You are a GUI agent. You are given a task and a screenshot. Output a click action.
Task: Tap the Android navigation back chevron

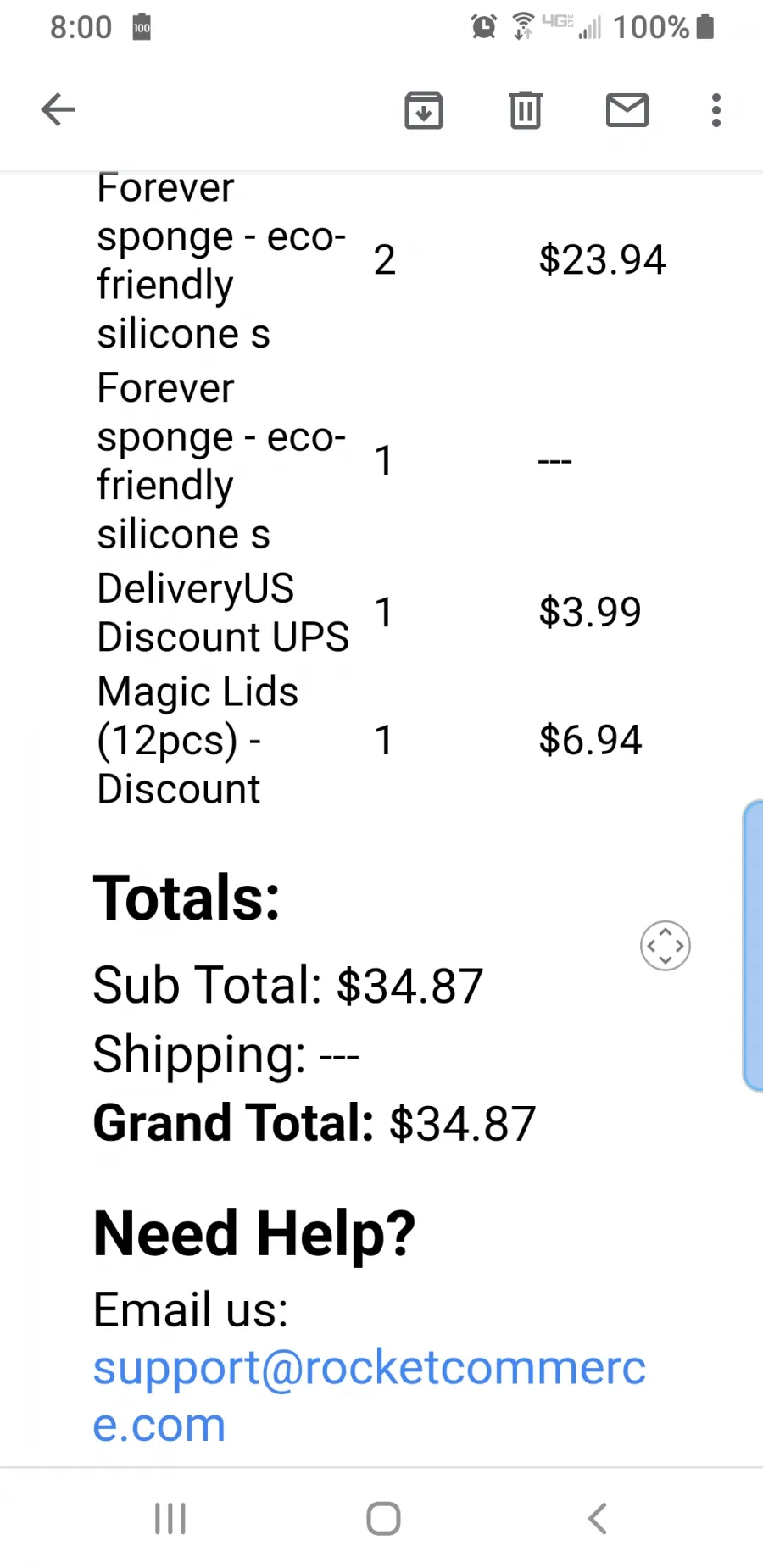(598, 1518)
